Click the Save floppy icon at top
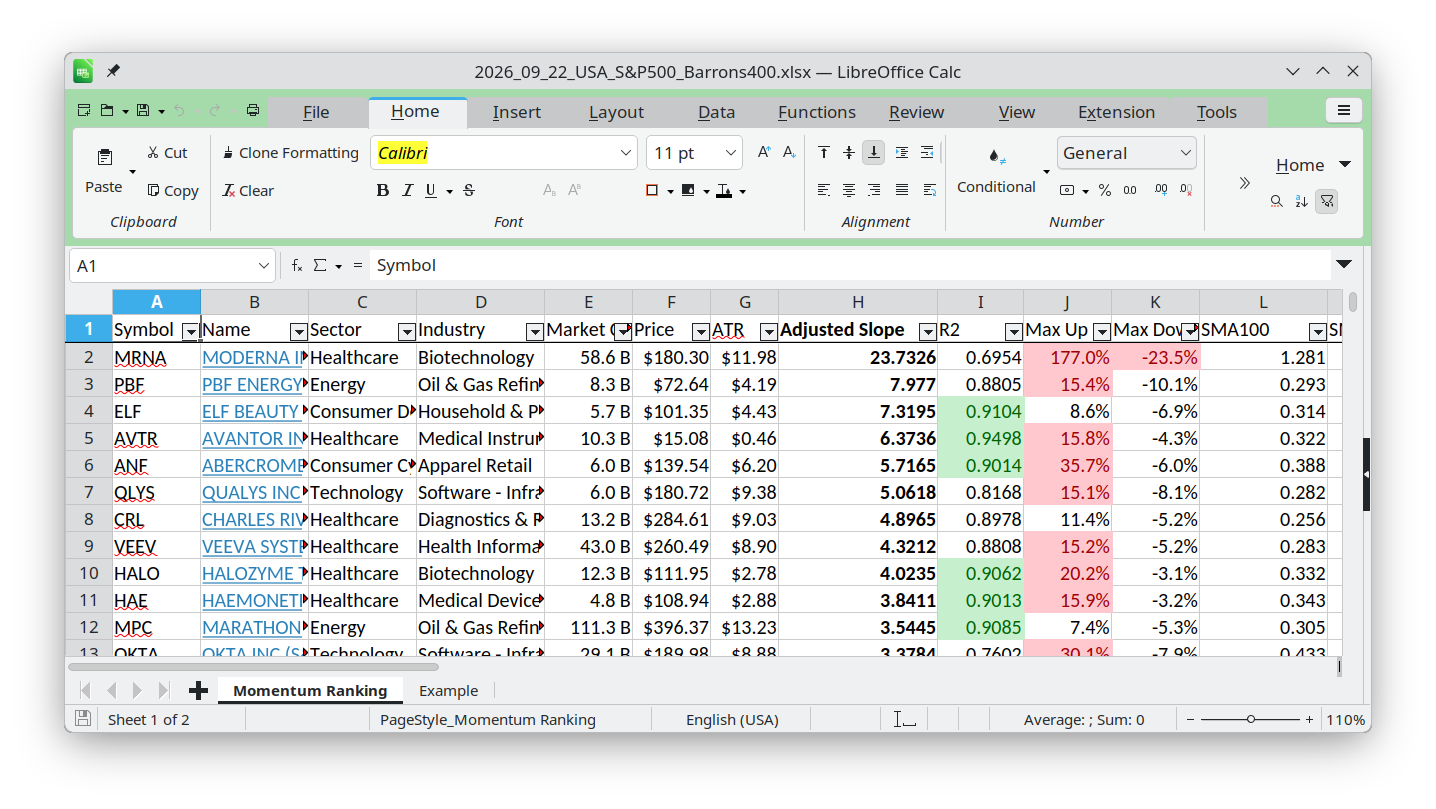1436x809 pixels. 143,111
